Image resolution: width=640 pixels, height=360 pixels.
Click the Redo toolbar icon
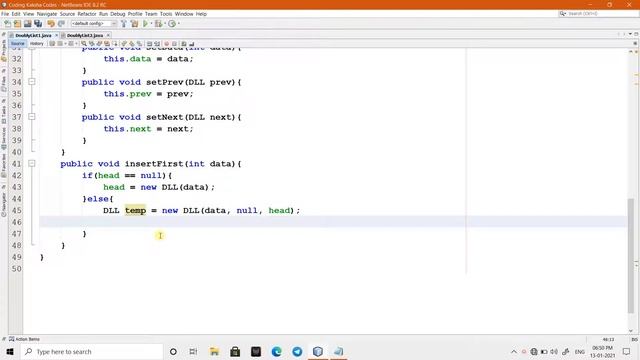(61, 24)
